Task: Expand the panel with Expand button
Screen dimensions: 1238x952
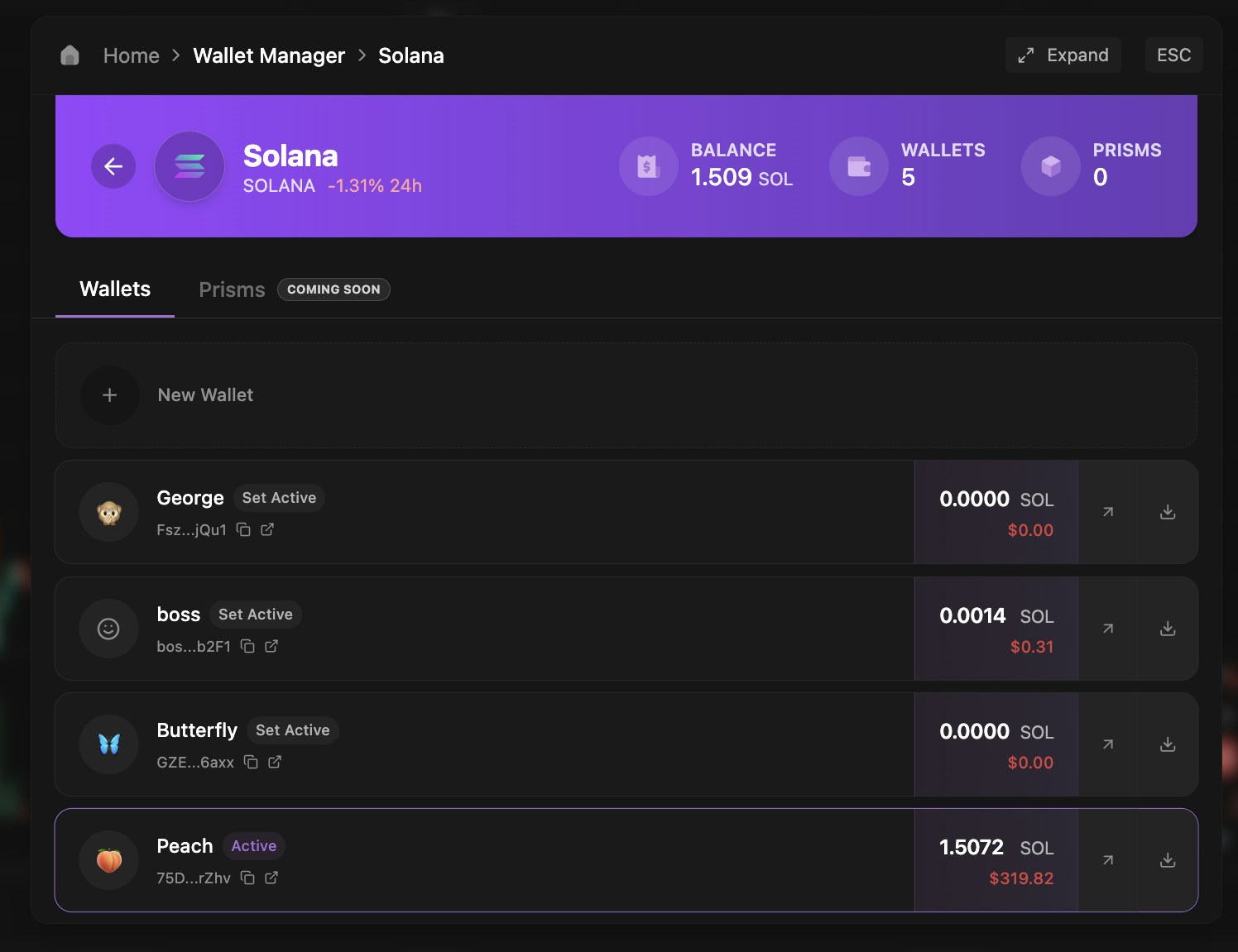Action: (1063, 55)
